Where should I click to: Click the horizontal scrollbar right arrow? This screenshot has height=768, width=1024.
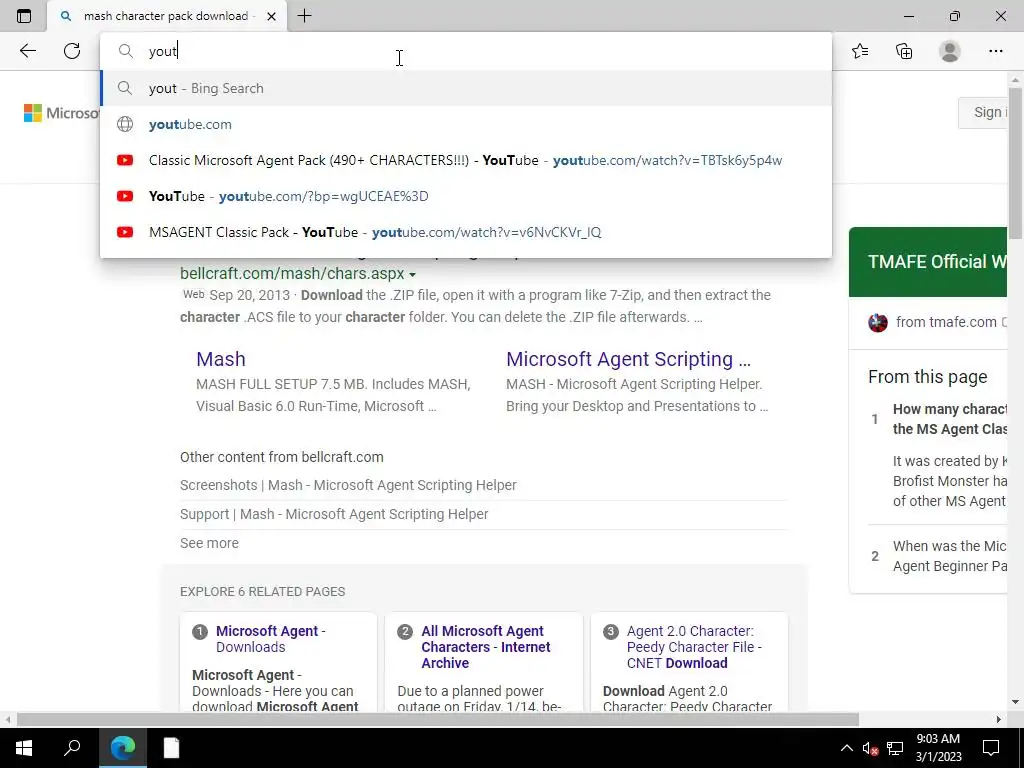tap(999, 720)
